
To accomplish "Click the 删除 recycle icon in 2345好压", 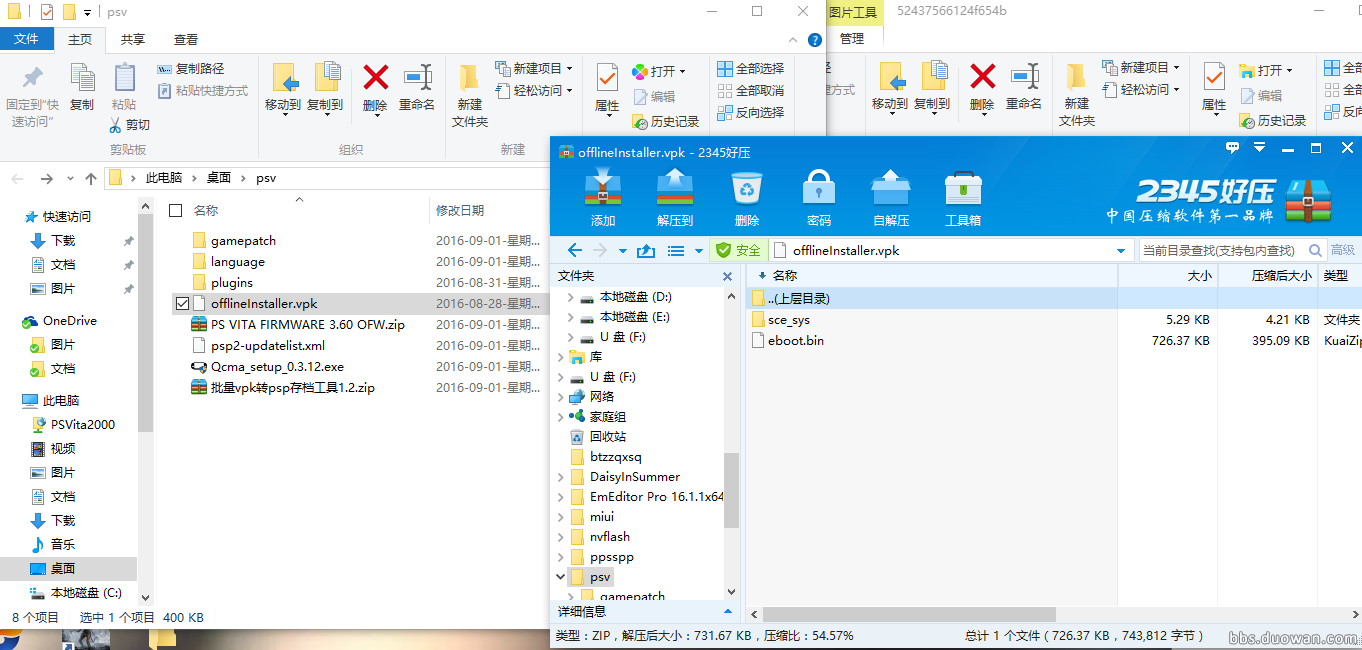I will click(747, 187).
